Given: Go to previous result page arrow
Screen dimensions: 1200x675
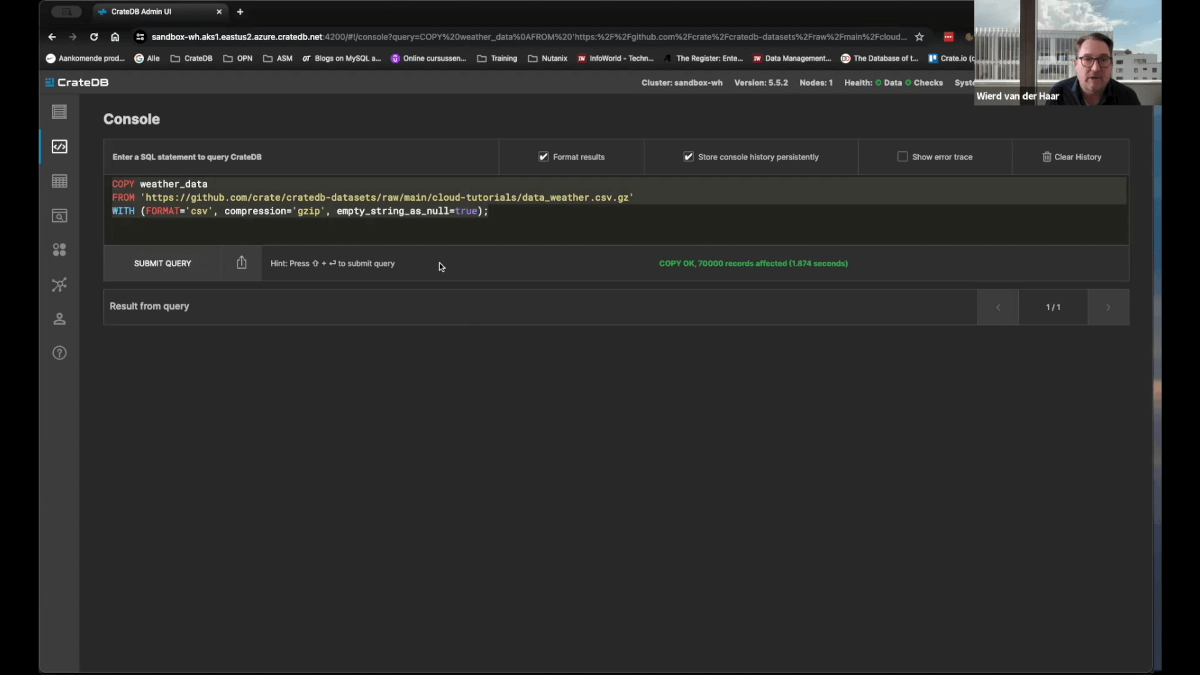Looking at the screenshot, I should click(998, 307).
